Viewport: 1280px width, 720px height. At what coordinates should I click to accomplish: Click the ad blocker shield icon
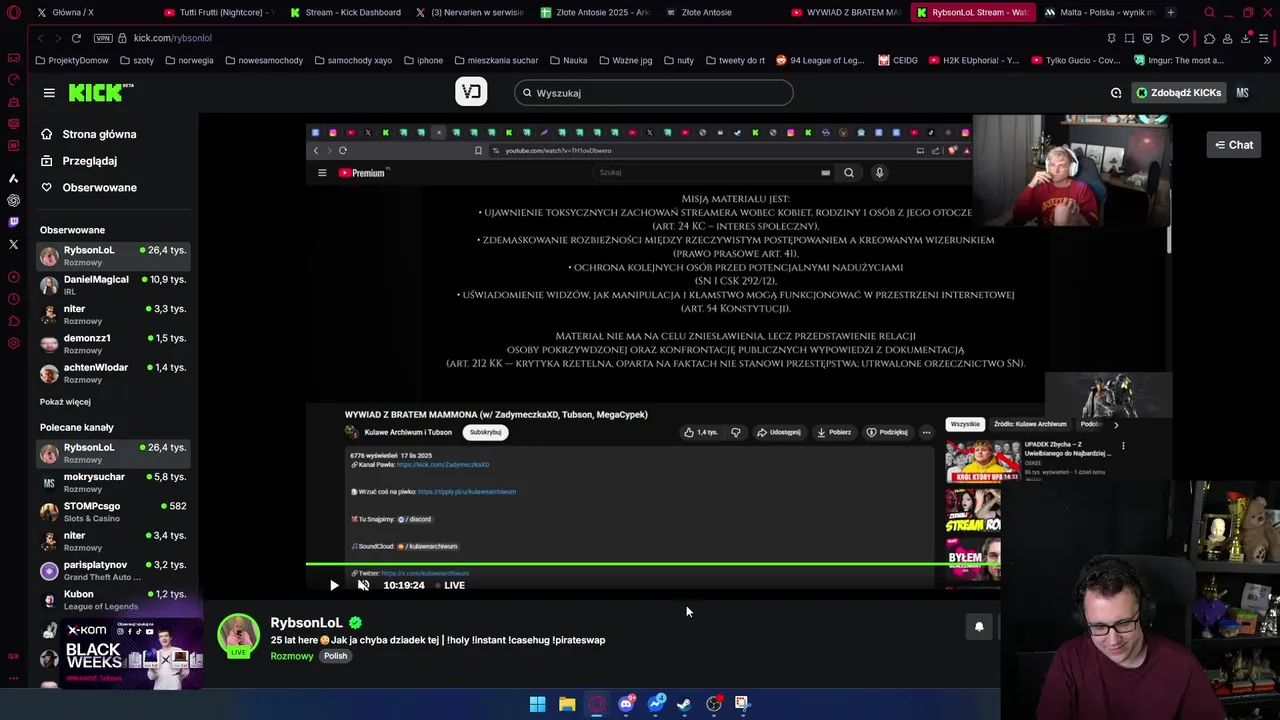(x=1147, y=38)
